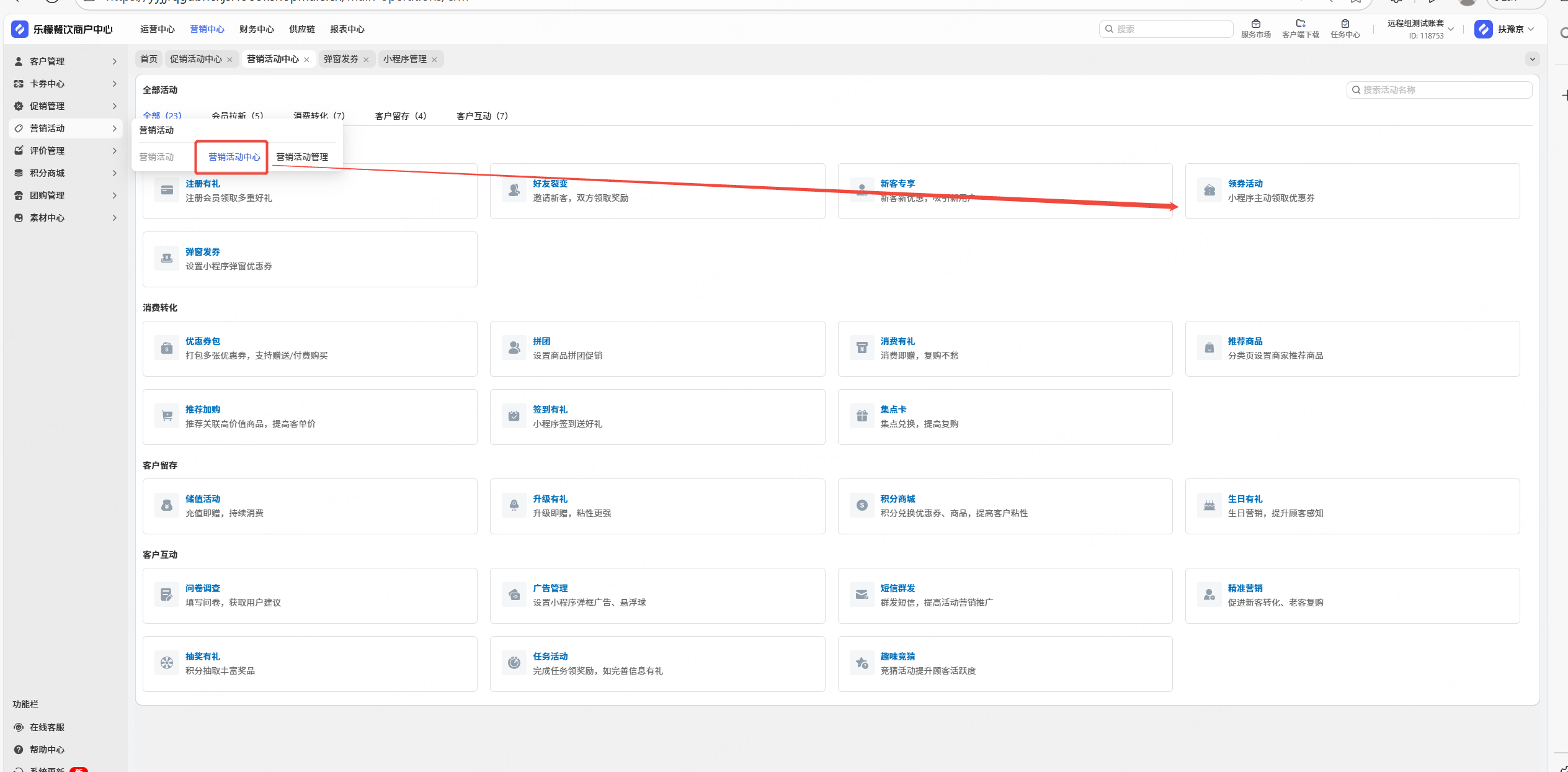Click the 集点卡 gift icon
Viewport: 1568px width, 772px height.
(862, 416)
